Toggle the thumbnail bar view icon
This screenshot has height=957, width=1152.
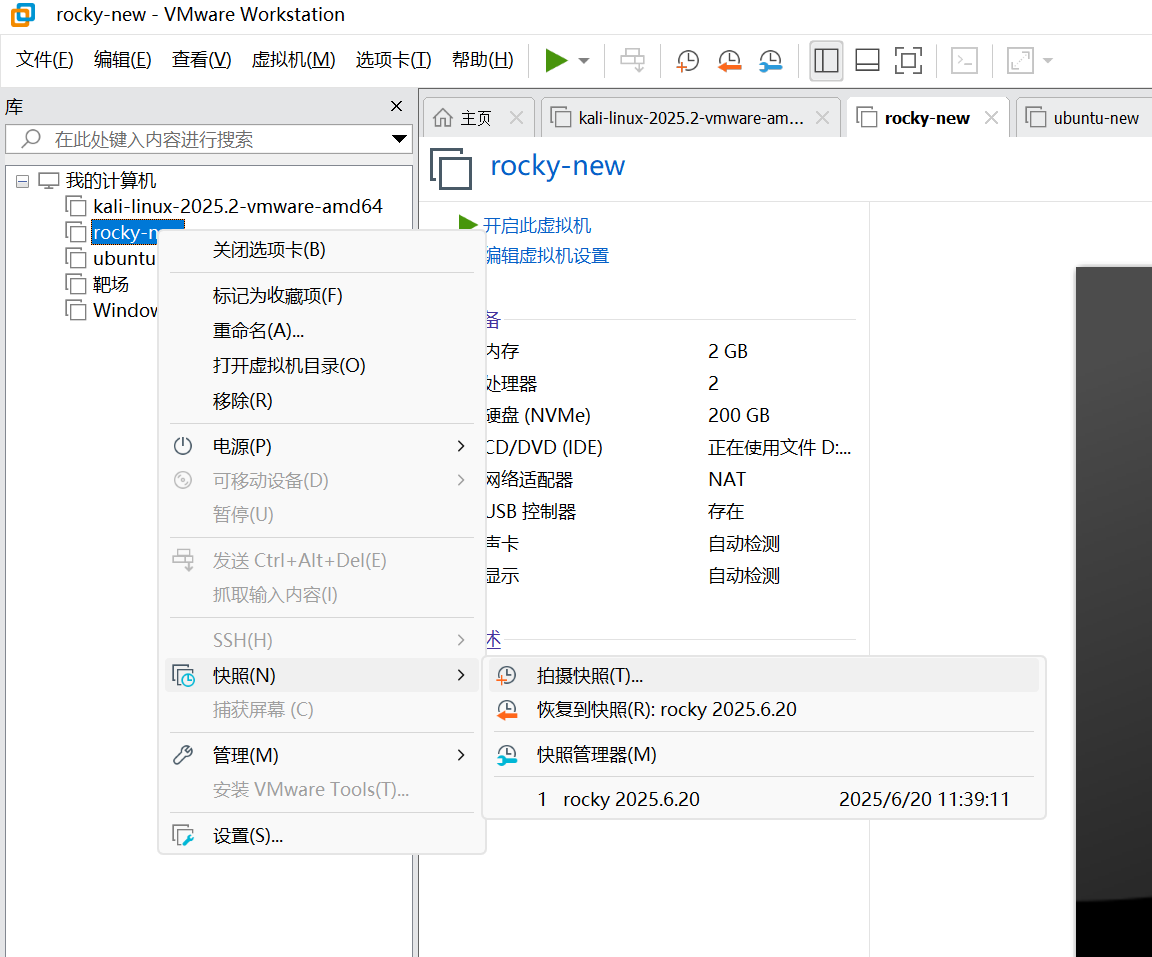pos(868,60)
